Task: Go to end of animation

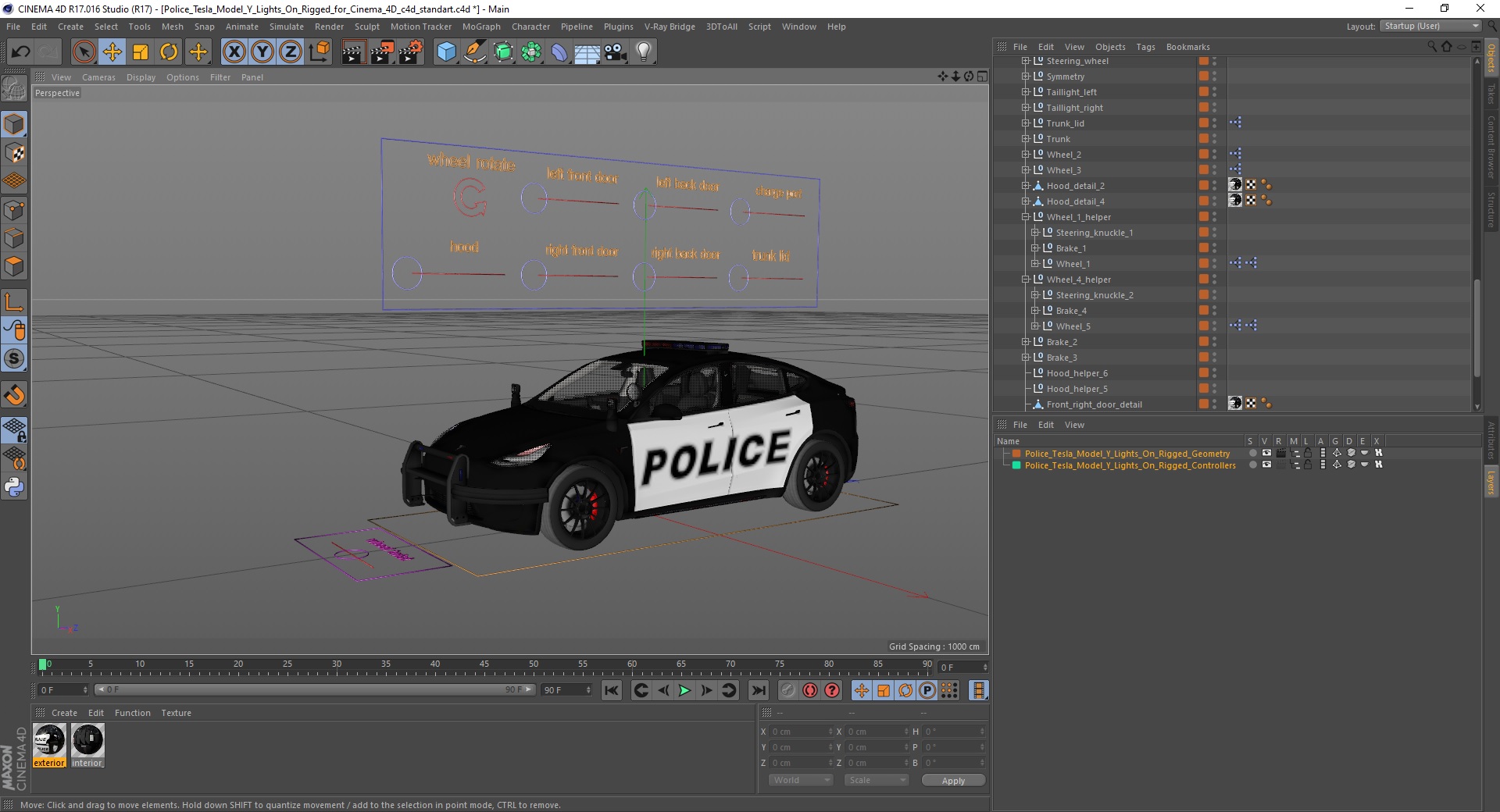Action: pyautogui.click(x=758, y=690)
